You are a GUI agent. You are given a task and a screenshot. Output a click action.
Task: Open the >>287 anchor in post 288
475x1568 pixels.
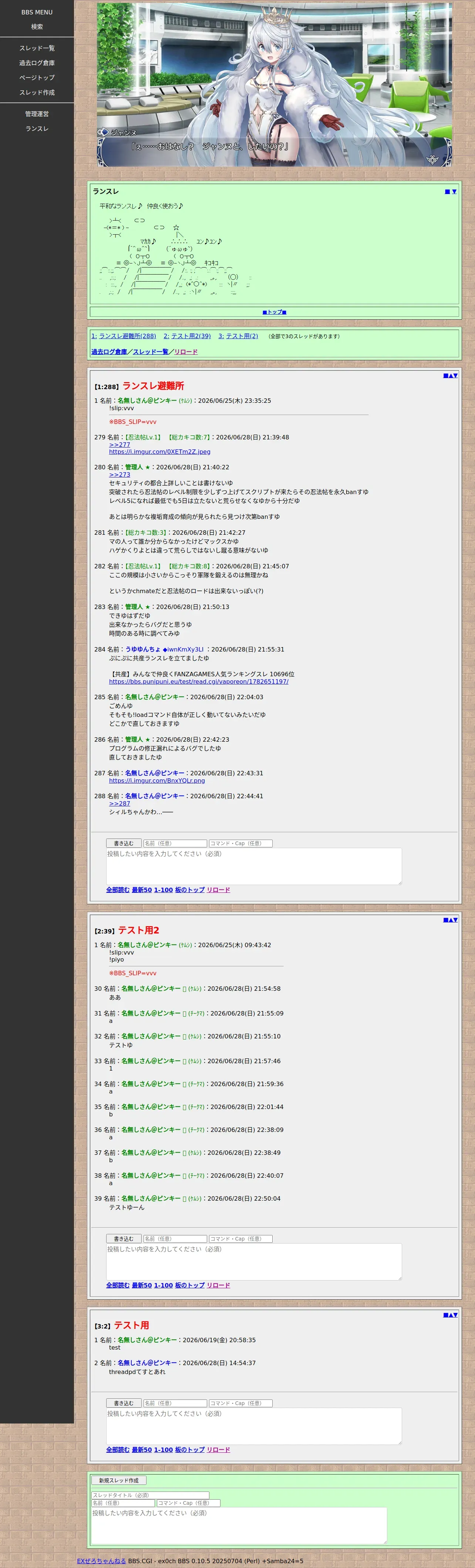click(119, 803)
